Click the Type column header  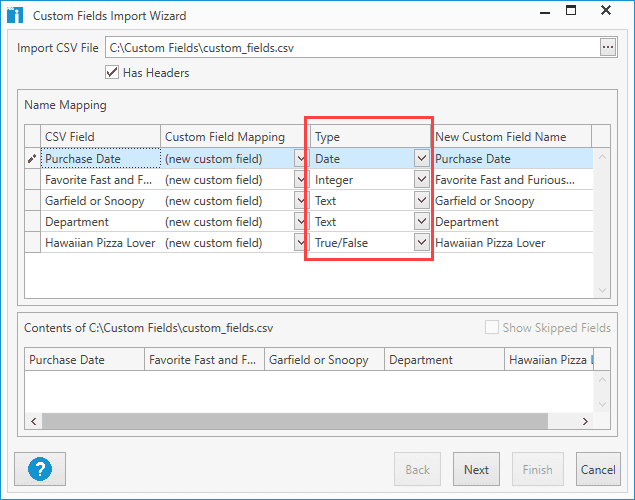[370, 136]
